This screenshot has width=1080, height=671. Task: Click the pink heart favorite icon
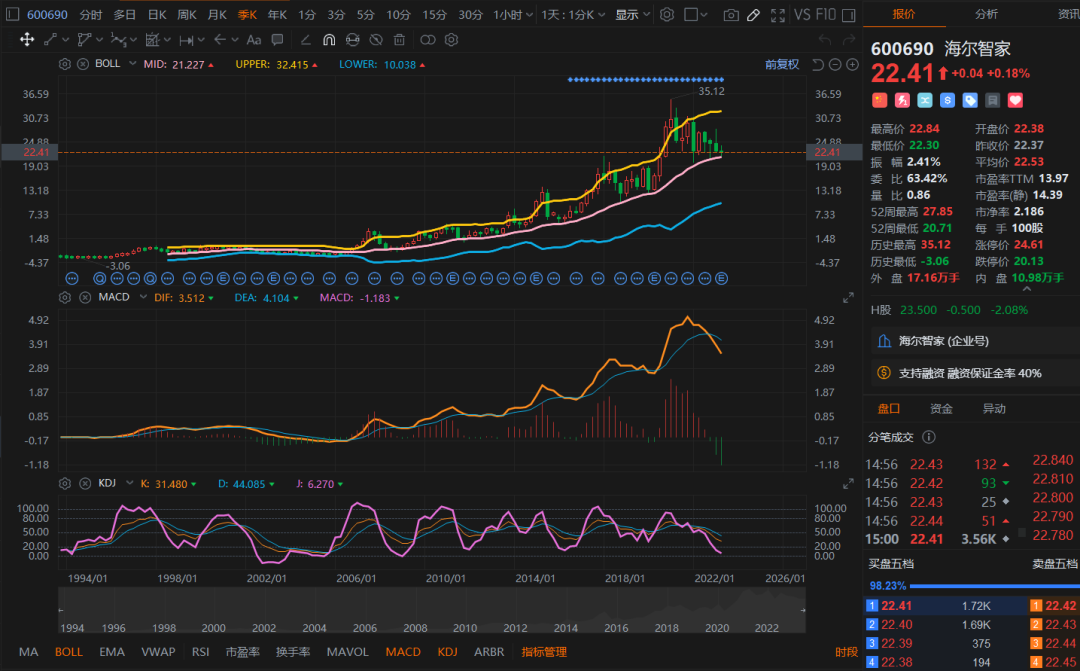(x=1015, y=100)
